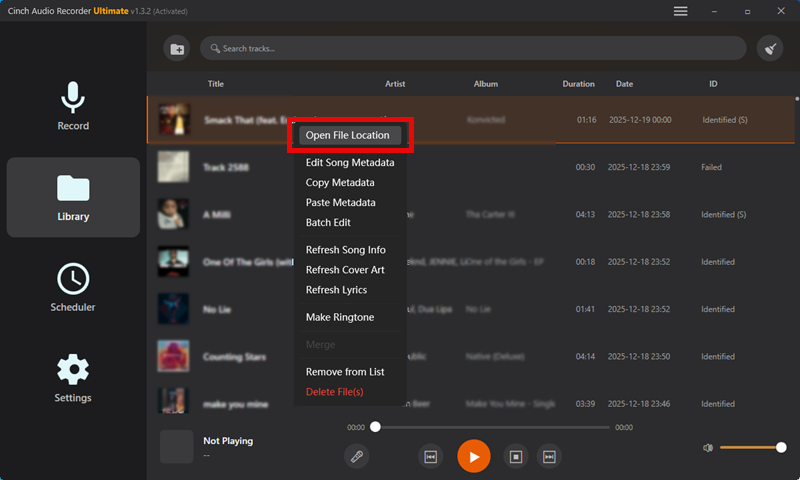Viewport: 800px width, 480px height.
Task: Choose Open File Location from context menu
Action: [x=347, y=135]
